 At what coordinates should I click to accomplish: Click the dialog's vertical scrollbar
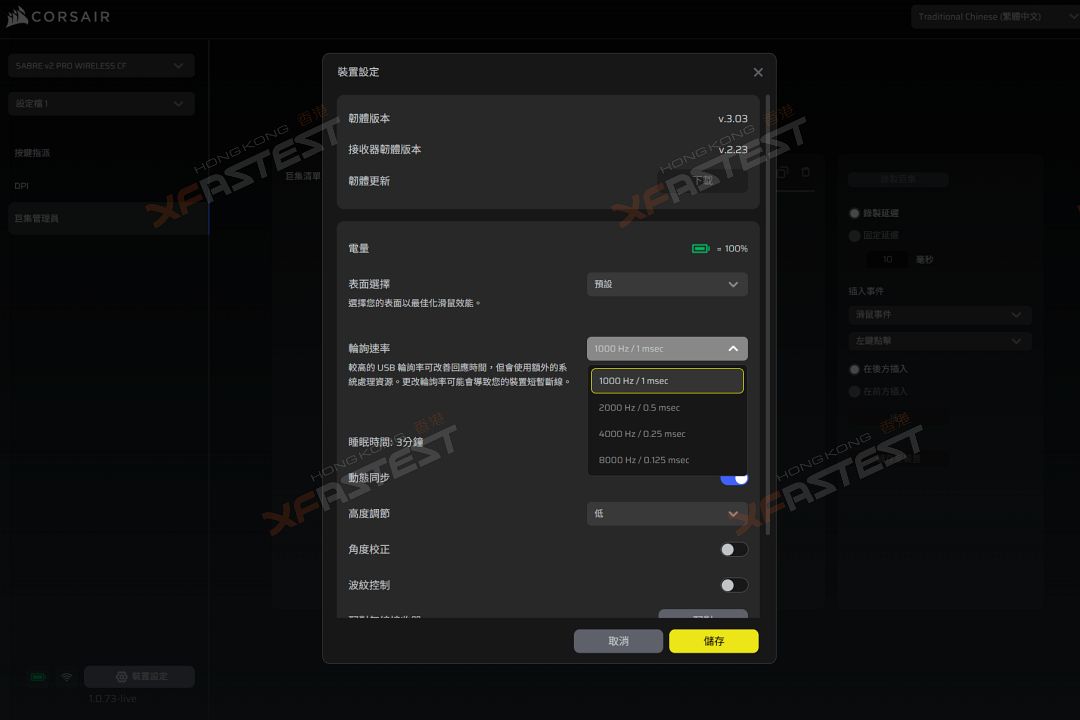pyautogui.click(x=767, y=300)
